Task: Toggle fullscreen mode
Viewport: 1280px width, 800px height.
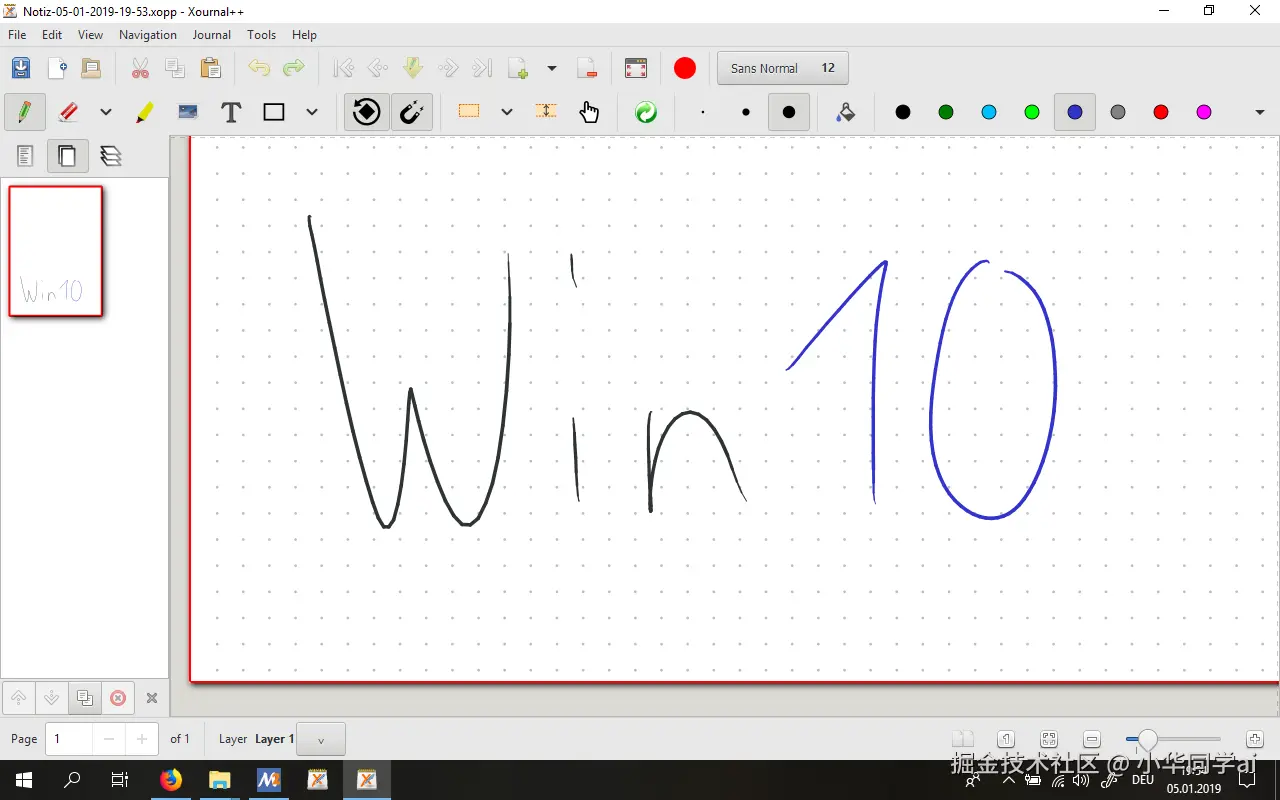Action: tap(636, 68)
